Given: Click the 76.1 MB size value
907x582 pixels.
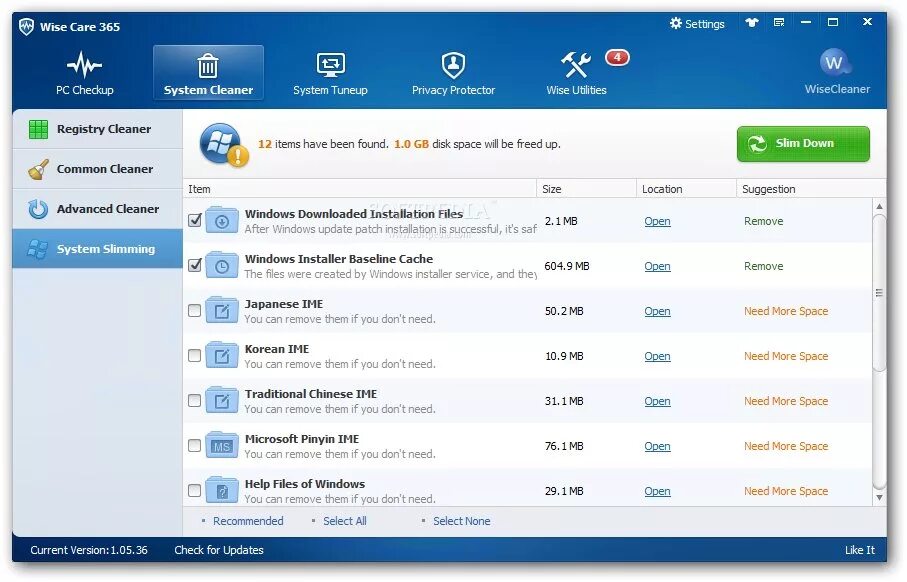Looking at the screenshot, I should (x=564, y=447).
